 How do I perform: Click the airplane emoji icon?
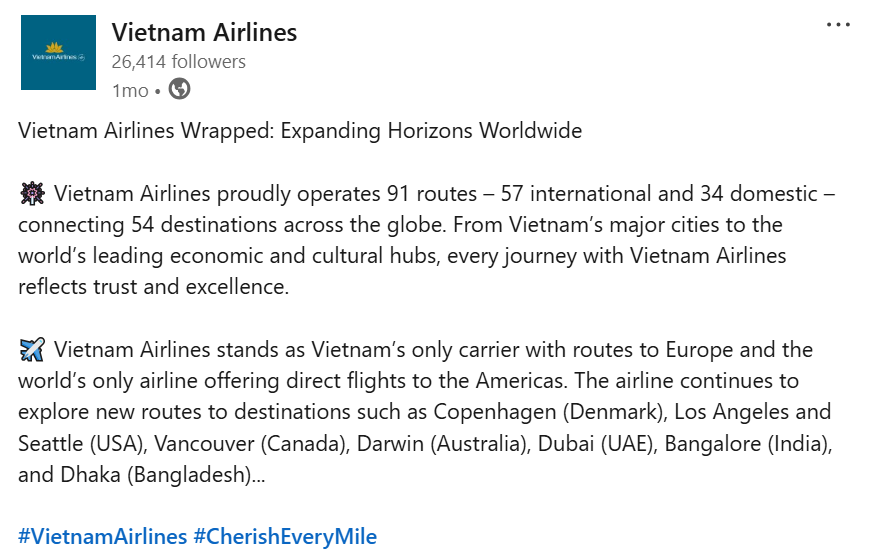32,350
